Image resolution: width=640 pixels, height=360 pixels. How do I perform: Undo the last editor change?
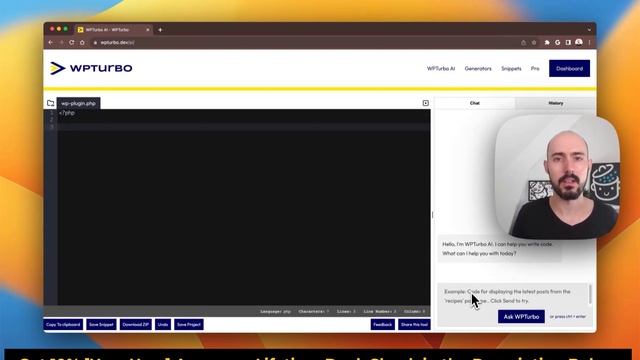(163, 324)
